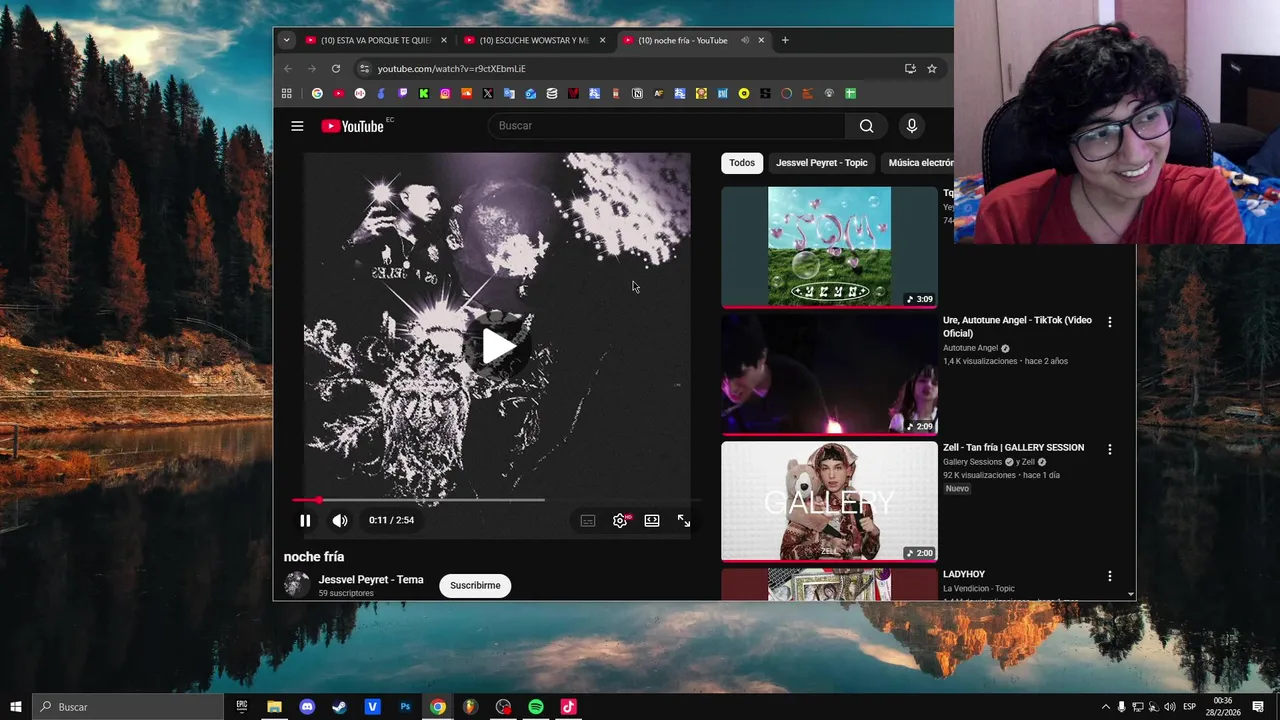The height and width of the screenshot is (720, 1280).
Task: Pause the video with the pause button
Action: pyautogui.click(x=305, y=520)
